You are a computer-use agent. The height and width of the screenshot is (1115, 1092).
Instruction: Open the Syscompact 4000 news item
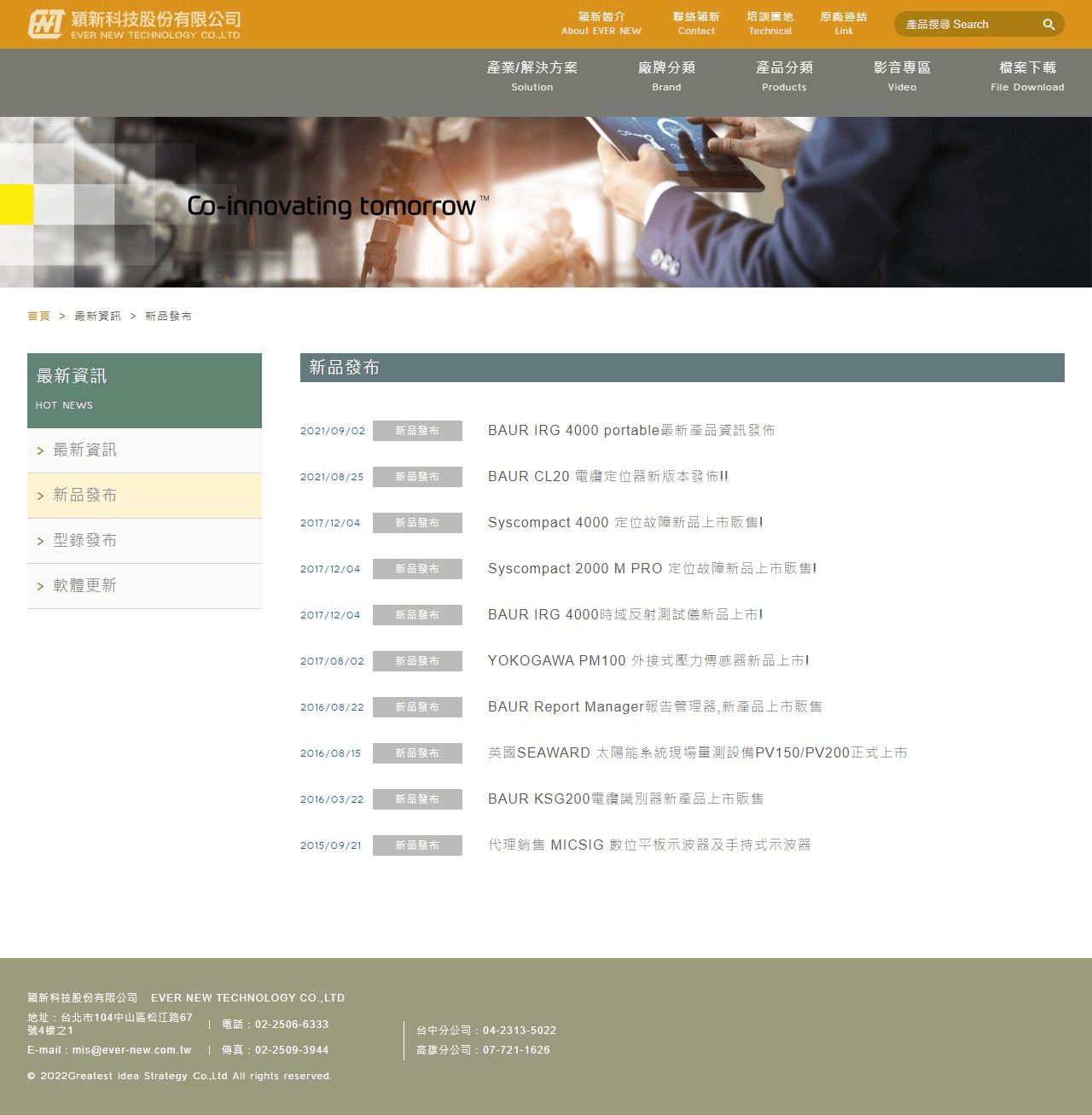click(625, 523)
